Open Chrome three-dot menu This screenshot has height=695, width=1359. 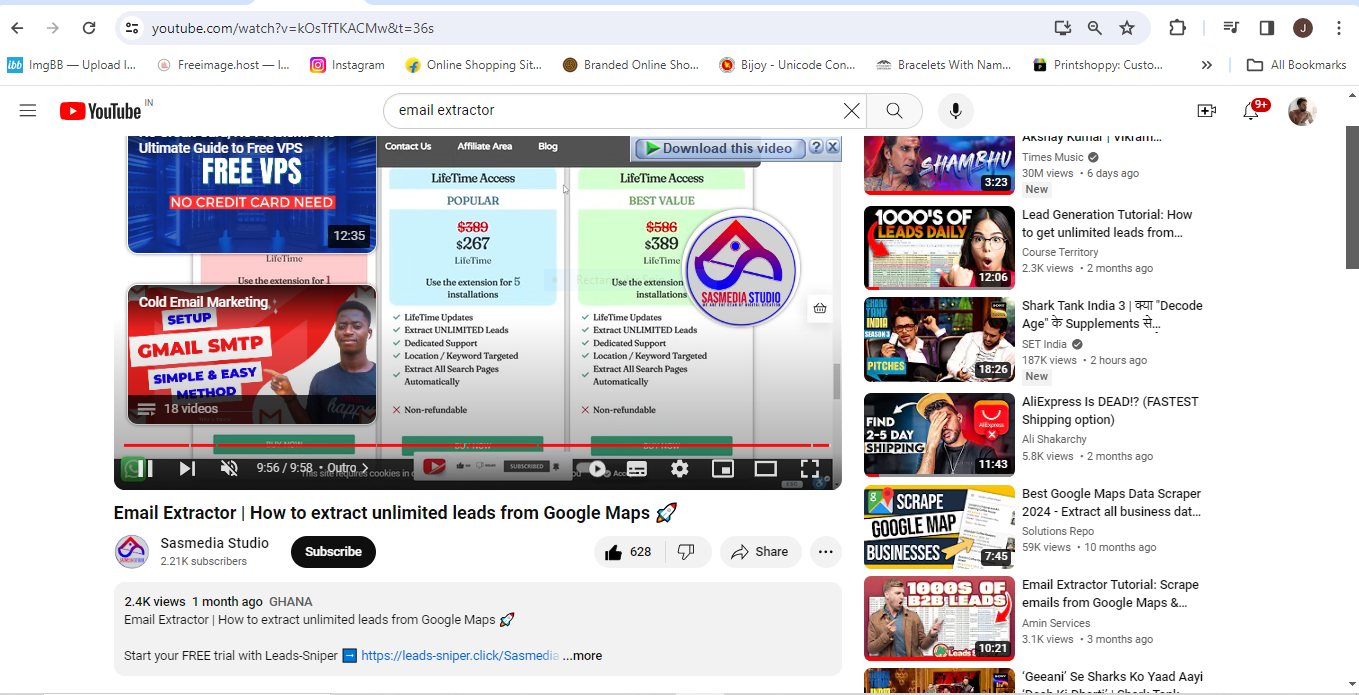tap(1339, 28)
